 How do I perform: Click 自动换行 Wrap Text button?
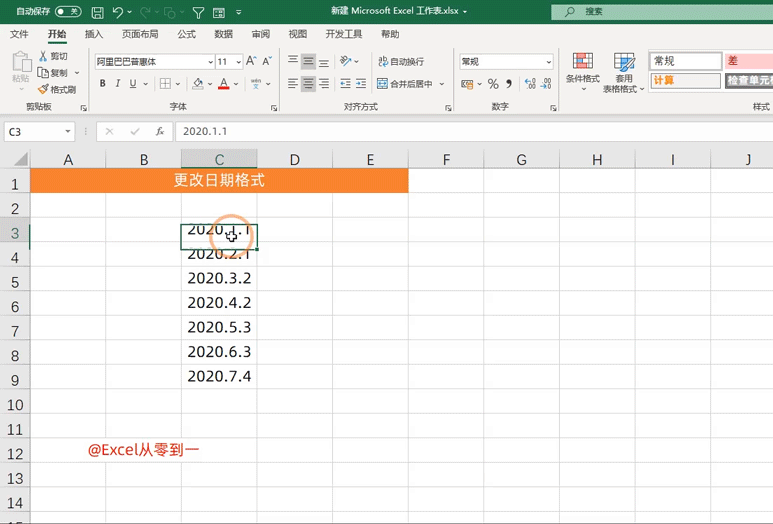point(401,62)
